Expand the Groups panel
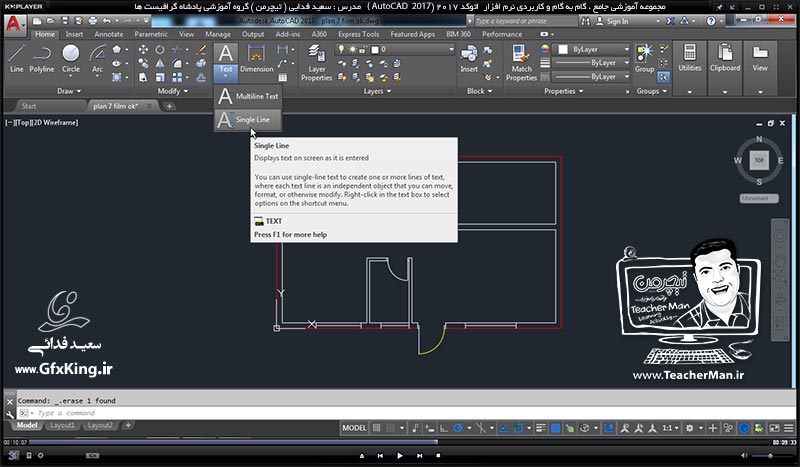 (652, 91)
